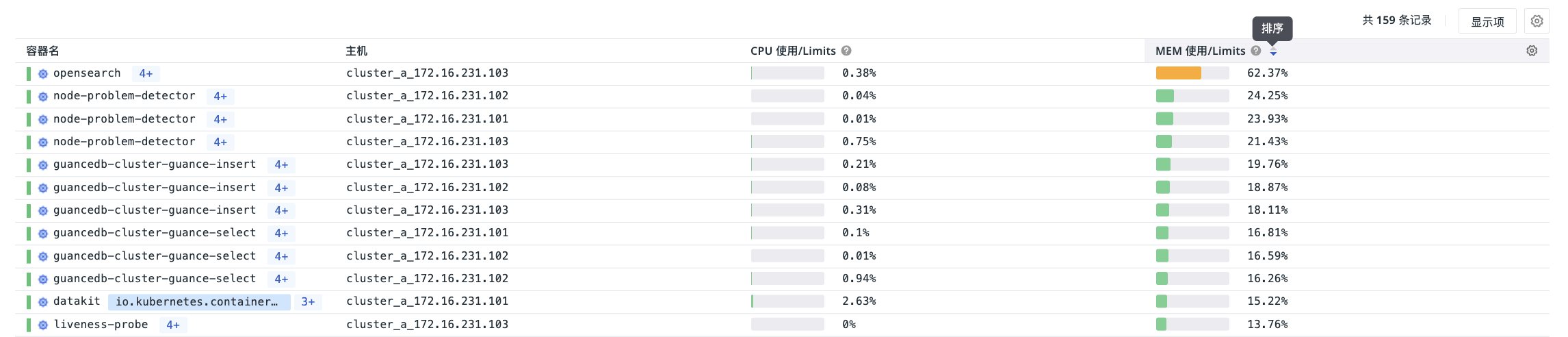Click the opensearch container icon
Viewport: 1568px width, 337px height.
click(42, 74)
